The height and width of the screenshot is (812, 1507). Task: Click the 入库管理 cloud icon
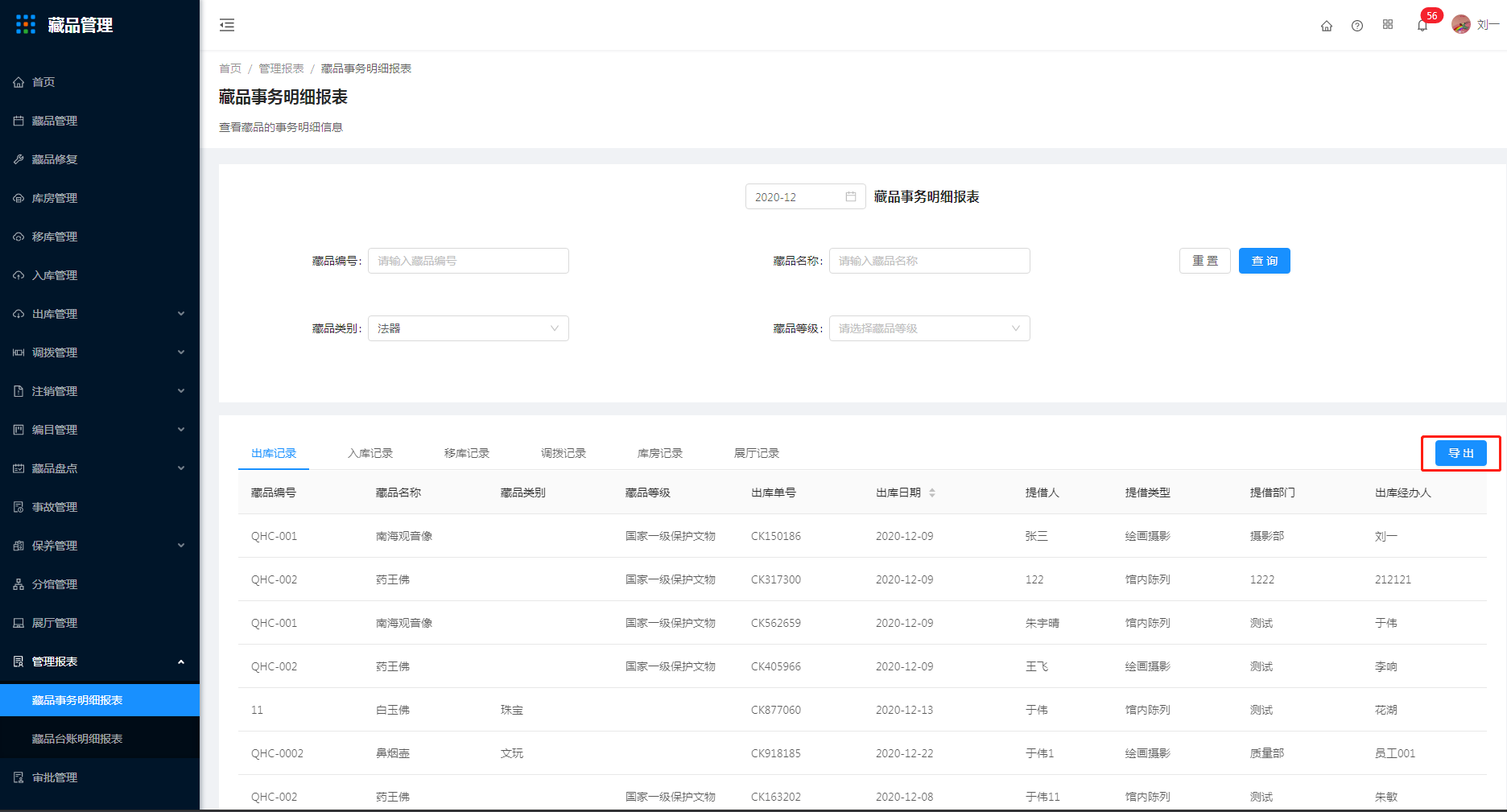click(x=19, y=275)
